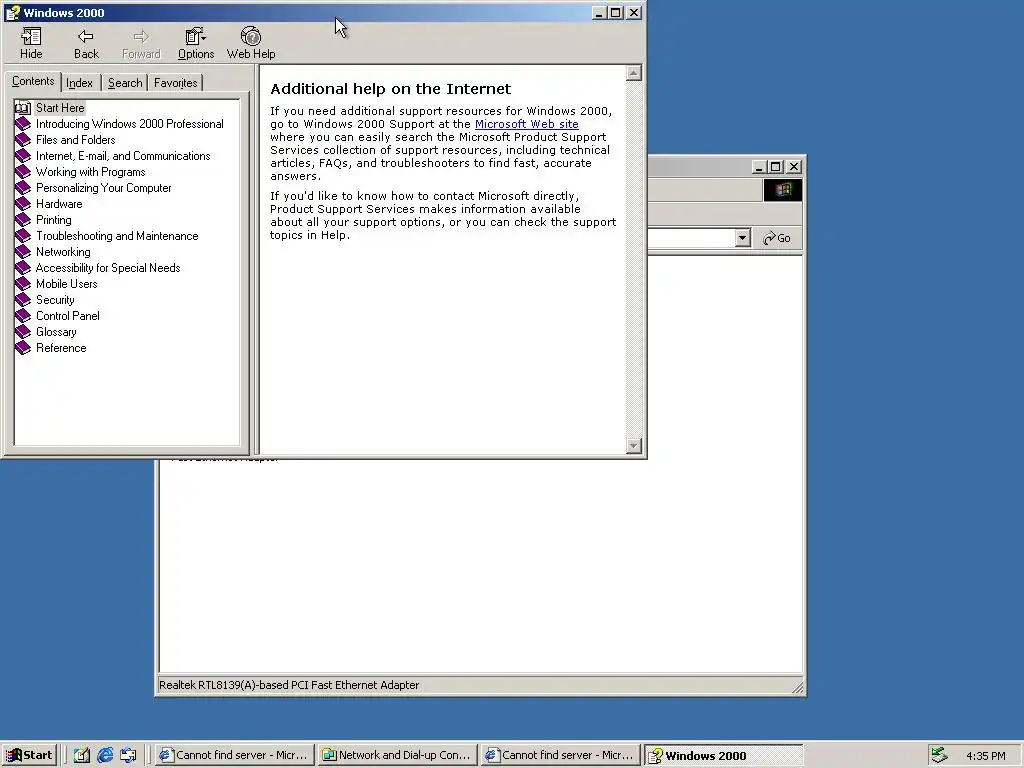The width and height of the screenshot is (1024, 768).
Task: Click the network connection tray icon
Action: tap(939, 755)
